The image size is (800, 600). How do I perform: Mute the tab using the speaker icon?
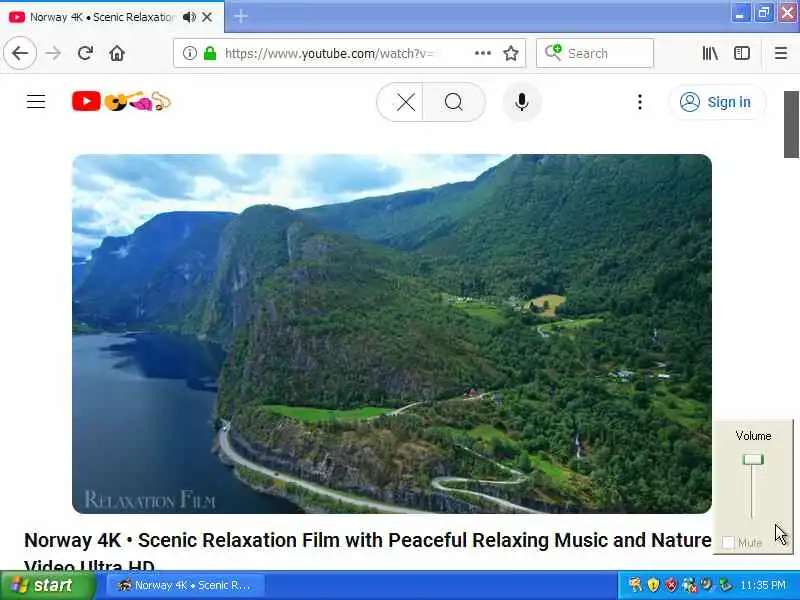(x=189, y=17)
